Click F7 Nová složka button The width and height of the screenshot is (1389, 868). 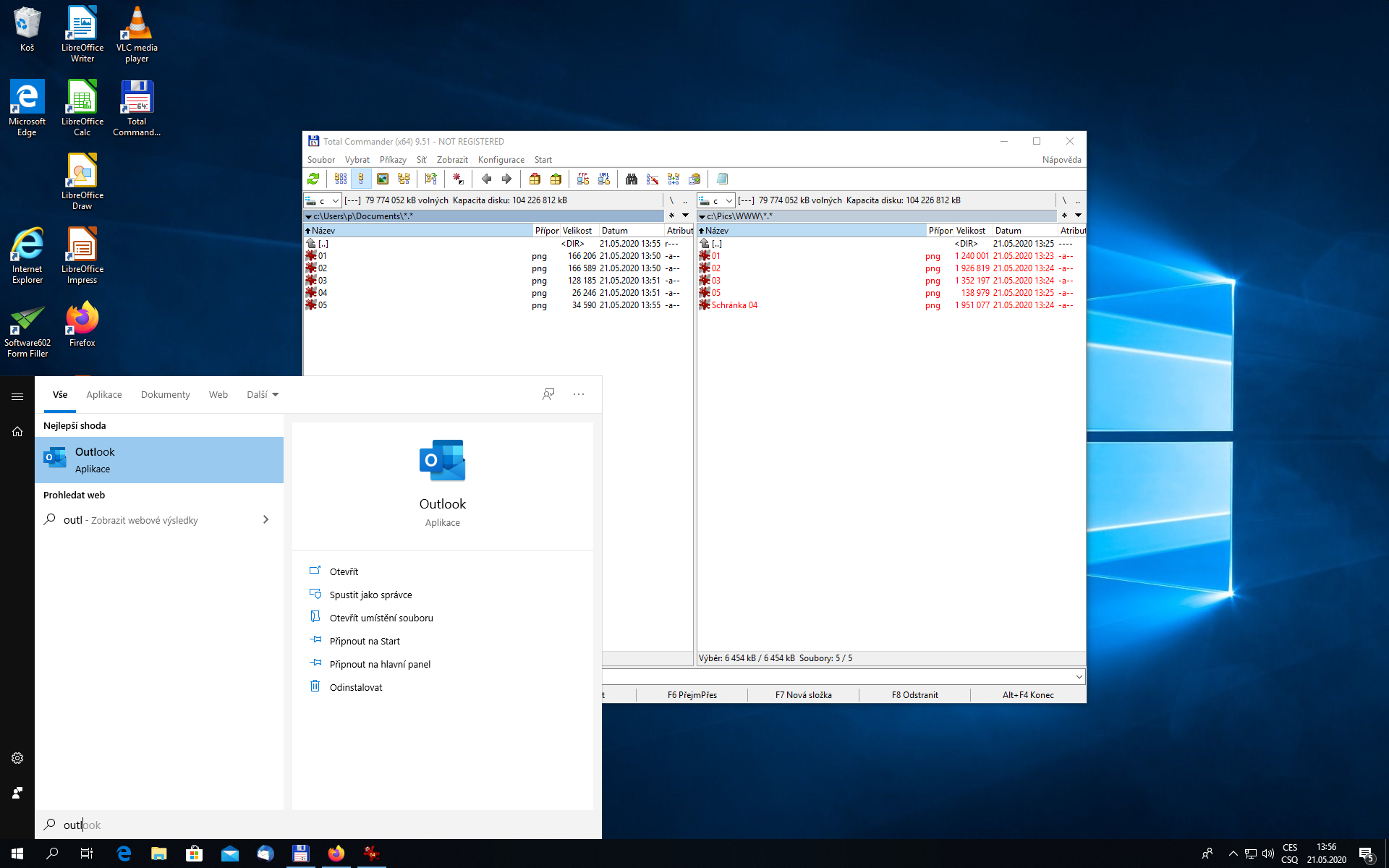pyautogui.click(x=803, y=695)
